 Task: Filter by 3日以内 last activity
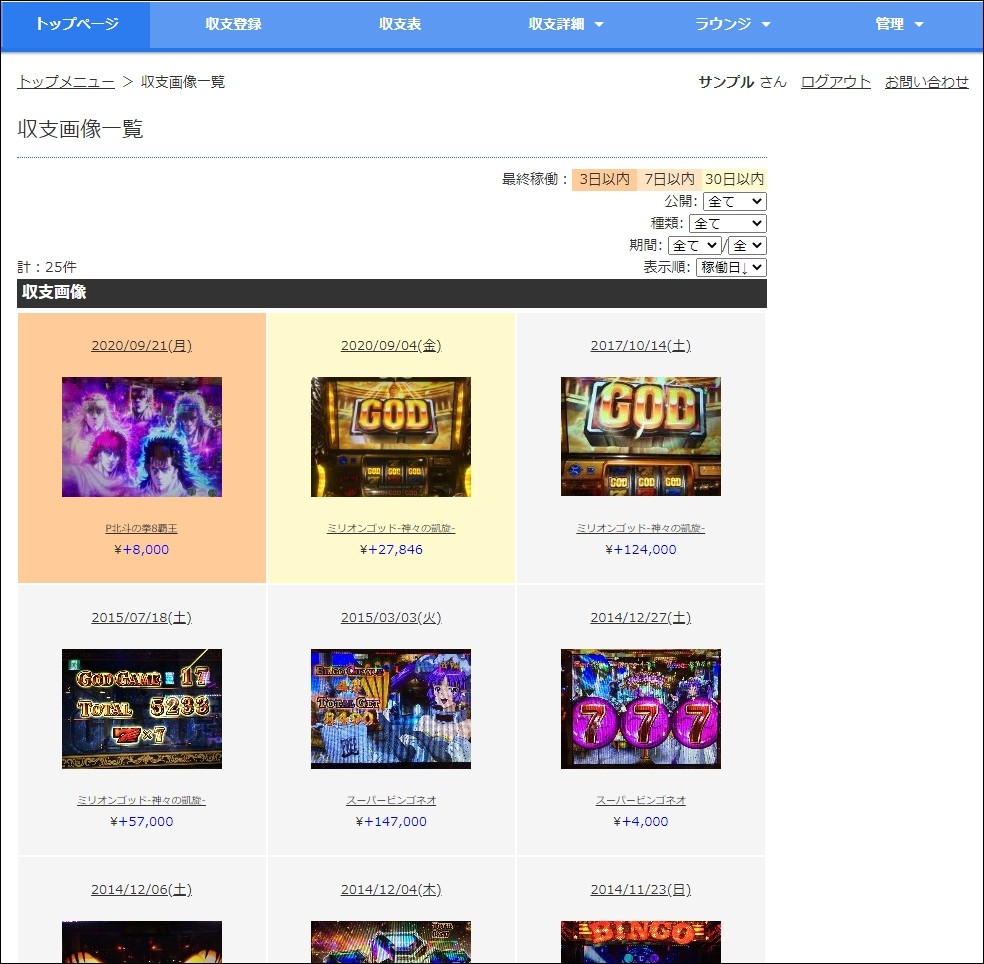(604, 179)
